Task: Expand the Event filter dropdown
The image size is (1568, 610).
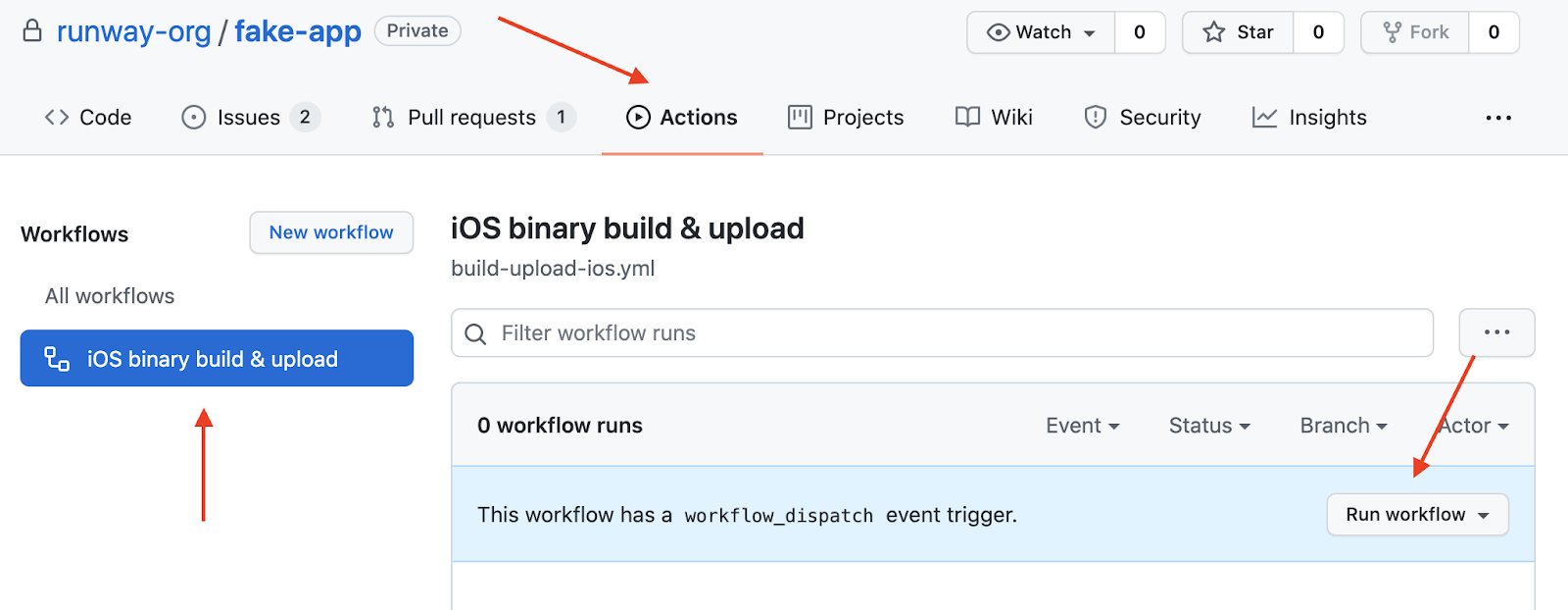Action: coord(1082,426)
